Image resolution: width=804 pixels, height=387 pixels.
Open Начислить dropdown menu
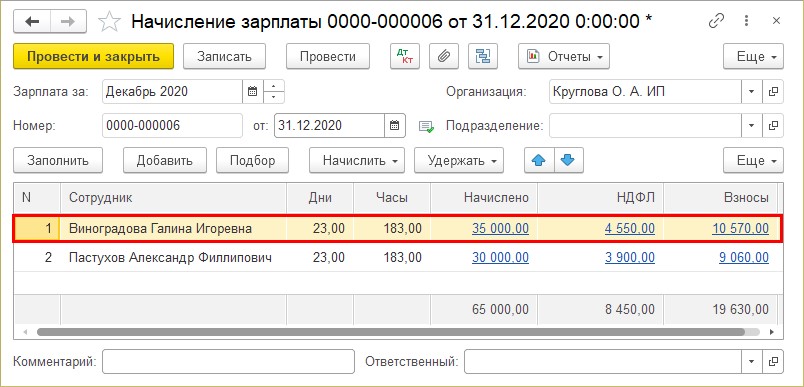(357, 160)
